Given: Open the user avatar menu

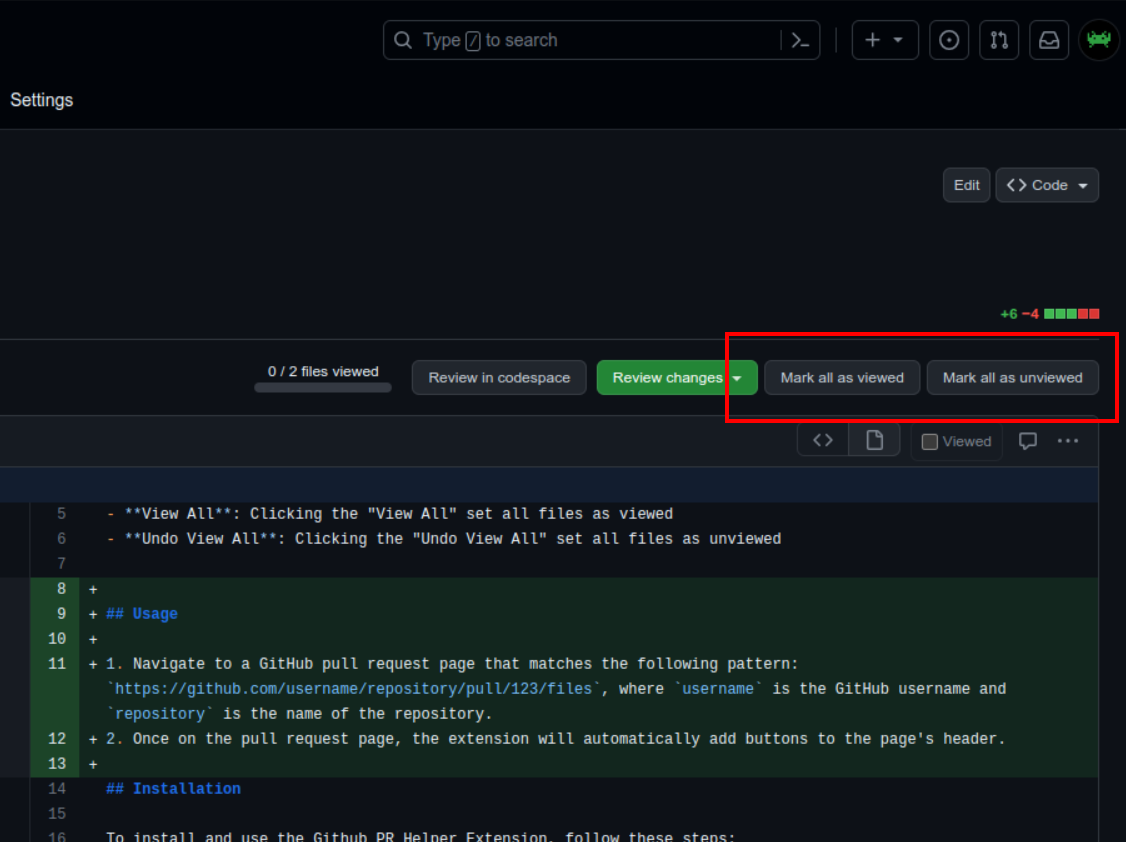Looking at the screenshot, I should (x=1099, y=40).
